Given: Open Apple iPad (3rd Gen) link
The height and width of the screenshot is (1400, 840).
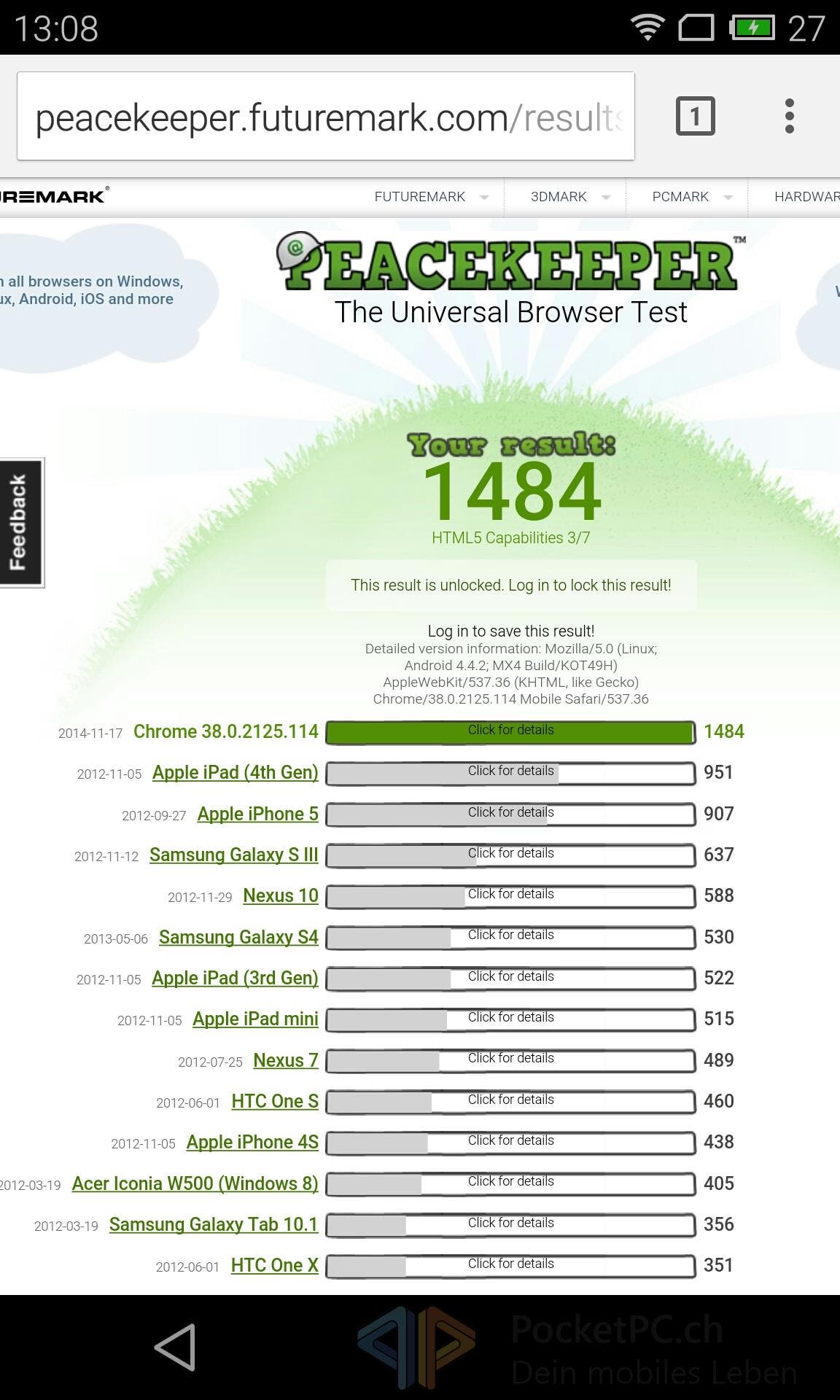Looking at the screenshot, I should (x=235, y=979).
